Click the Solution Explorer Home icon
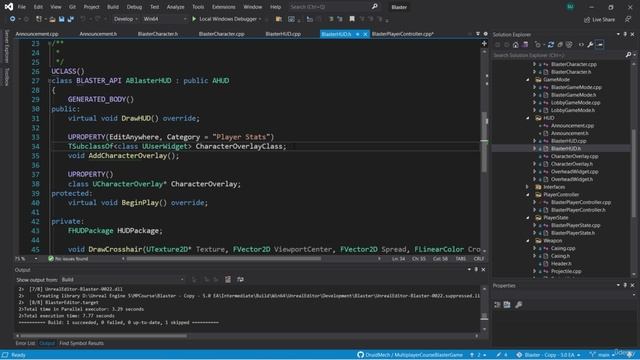 tap(516, 44)
